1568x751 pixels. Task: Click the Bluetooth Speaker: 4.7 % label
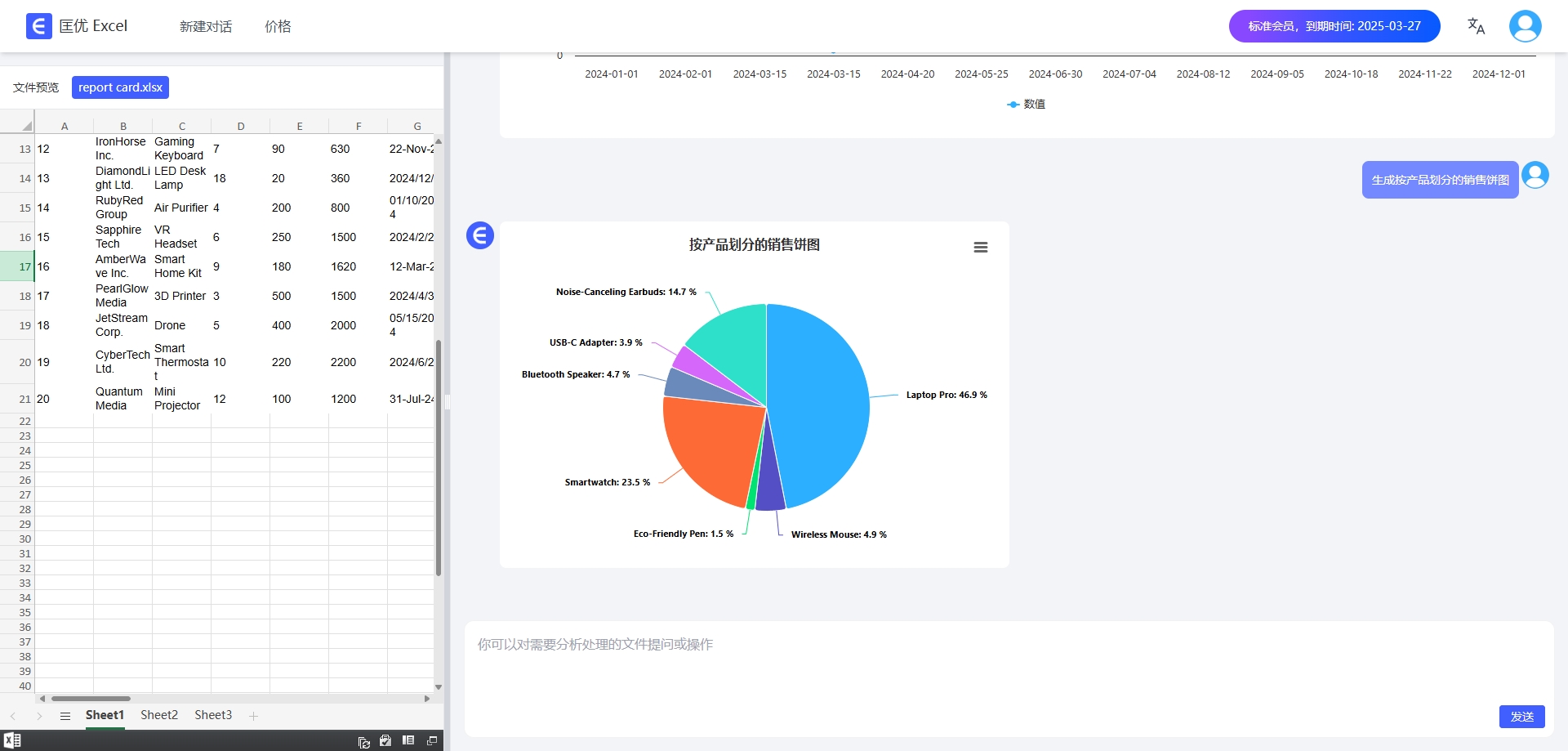tap(576, 374)
